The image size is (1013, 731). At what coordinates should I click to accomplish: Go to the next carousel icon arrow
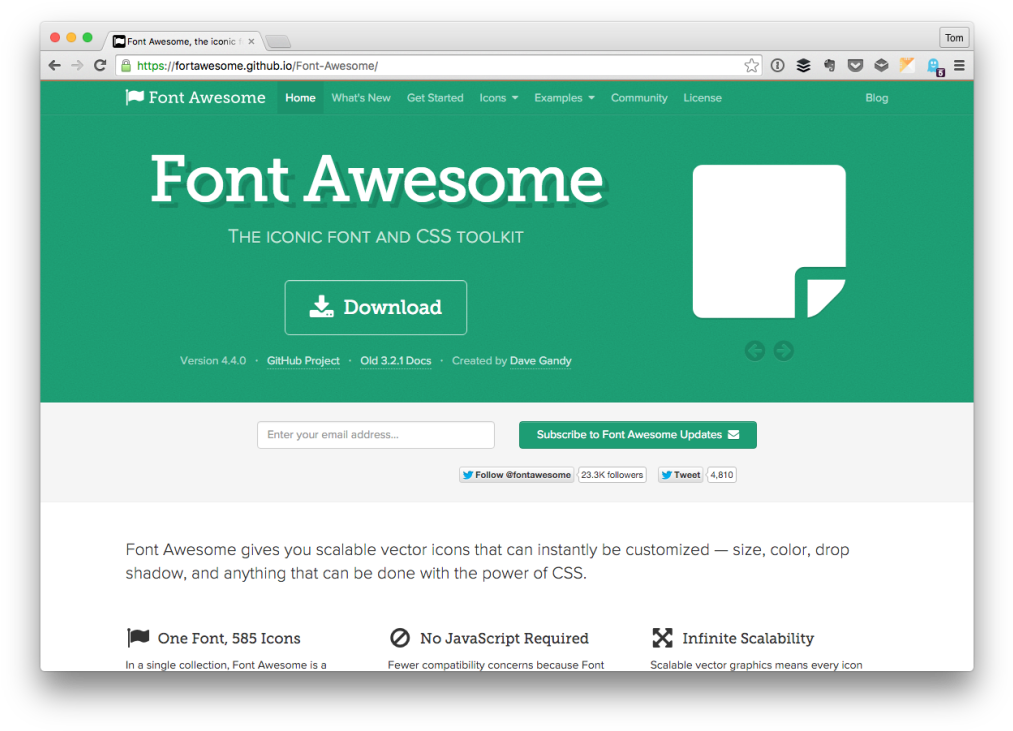[784, 350]
